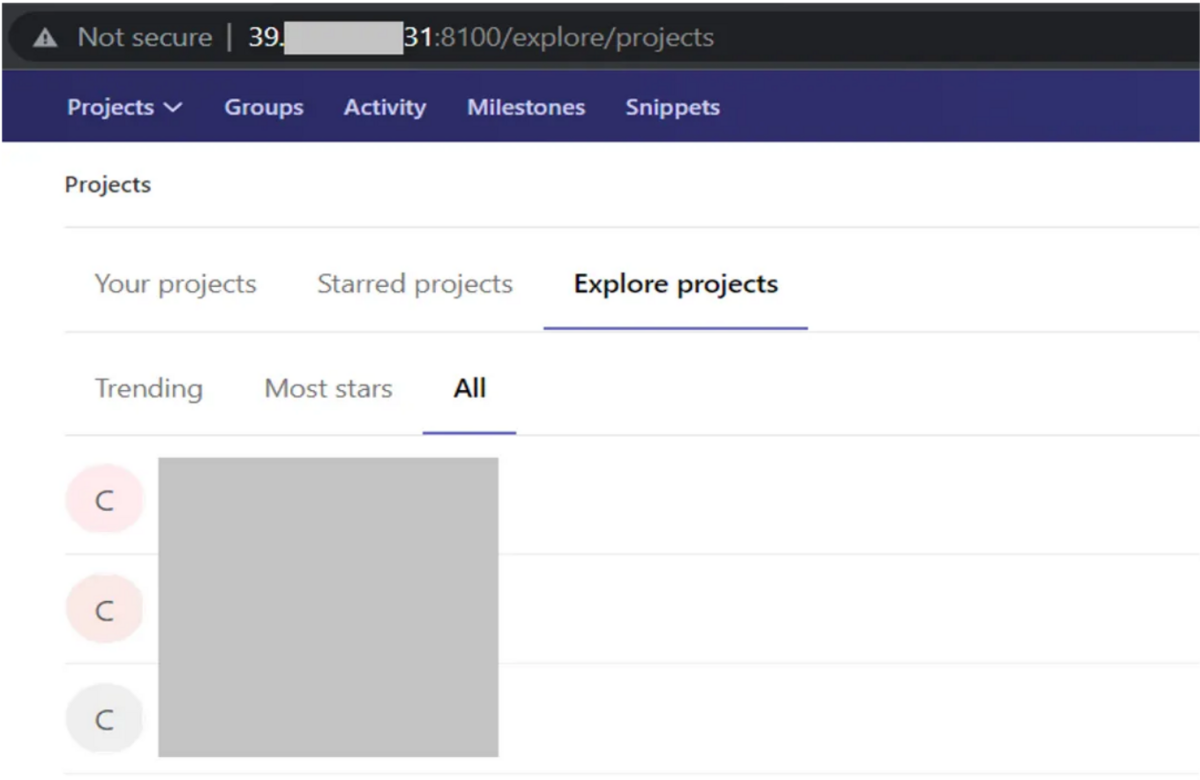Screen dimensions: 1200x780
Task: Switch to Starred projects tab
Action: [x=415, y=284]
